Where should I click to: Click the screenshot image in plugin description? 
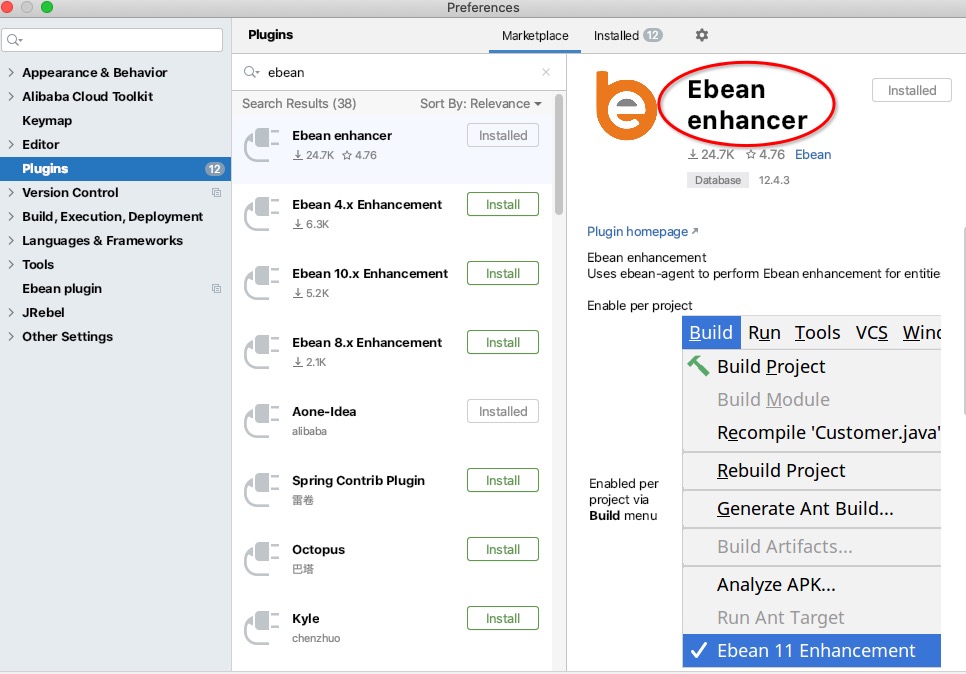click(811, 492)
